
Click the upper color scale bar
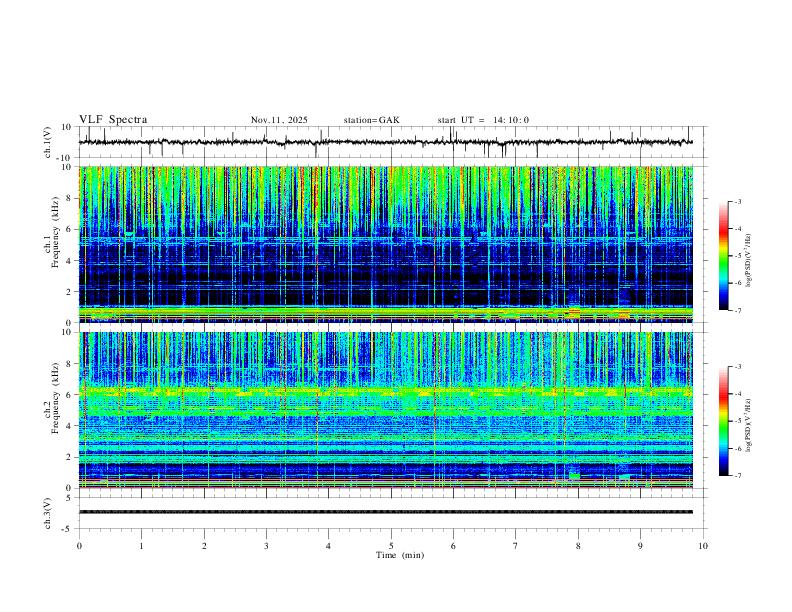pos(724,256)
